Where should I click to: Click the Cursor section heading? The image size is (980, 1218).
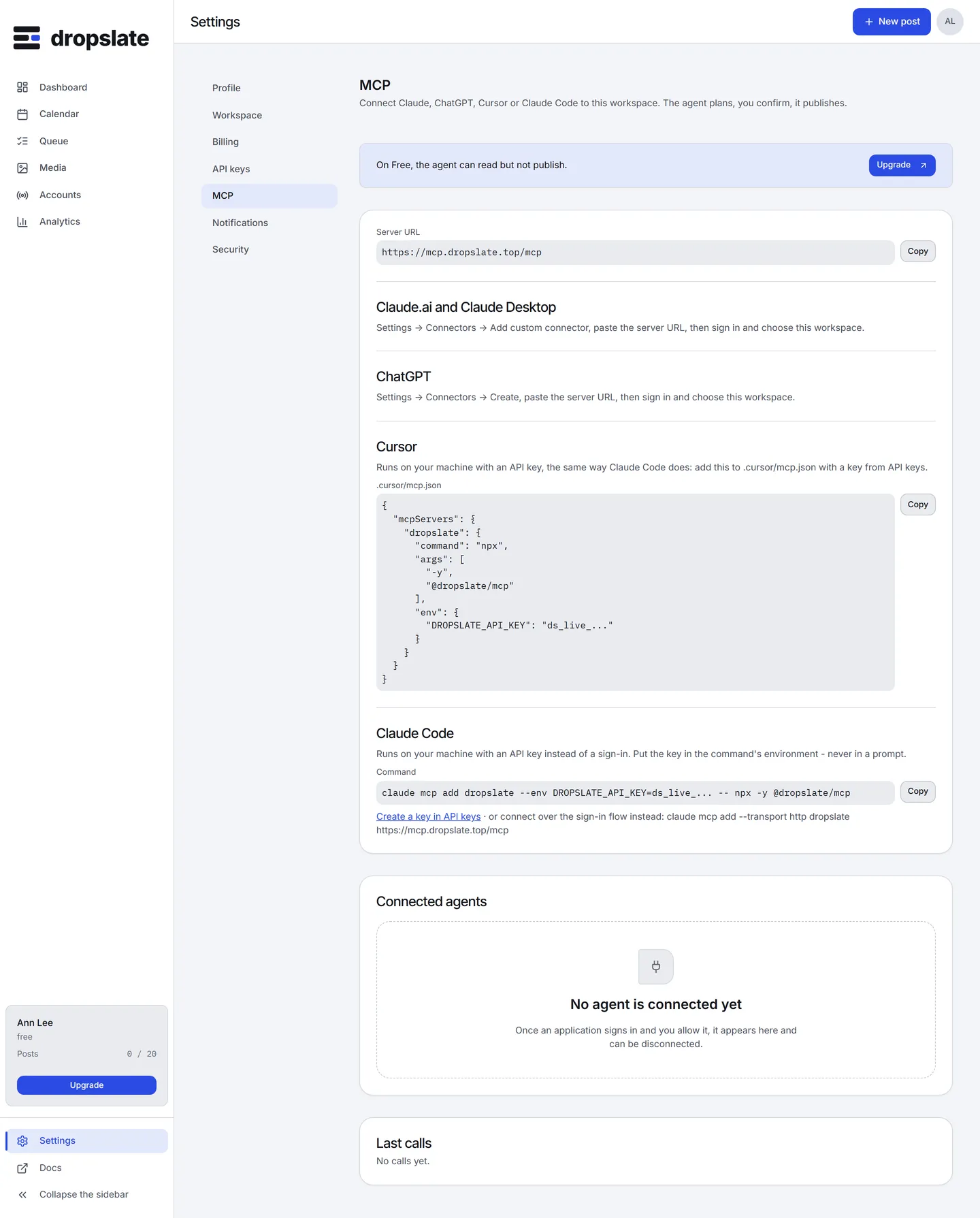click(x=396, y=447)
